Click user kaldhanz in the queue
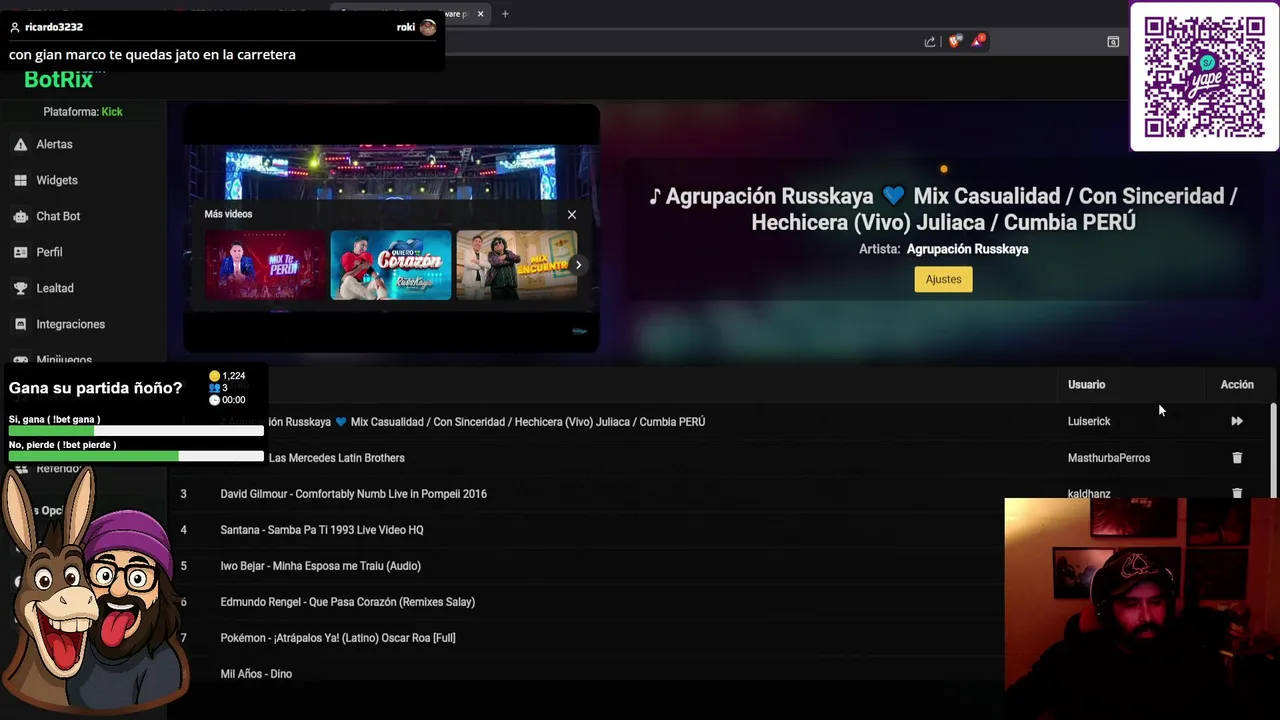This screenshot has height=720, width=1280. pos(1088,493)
